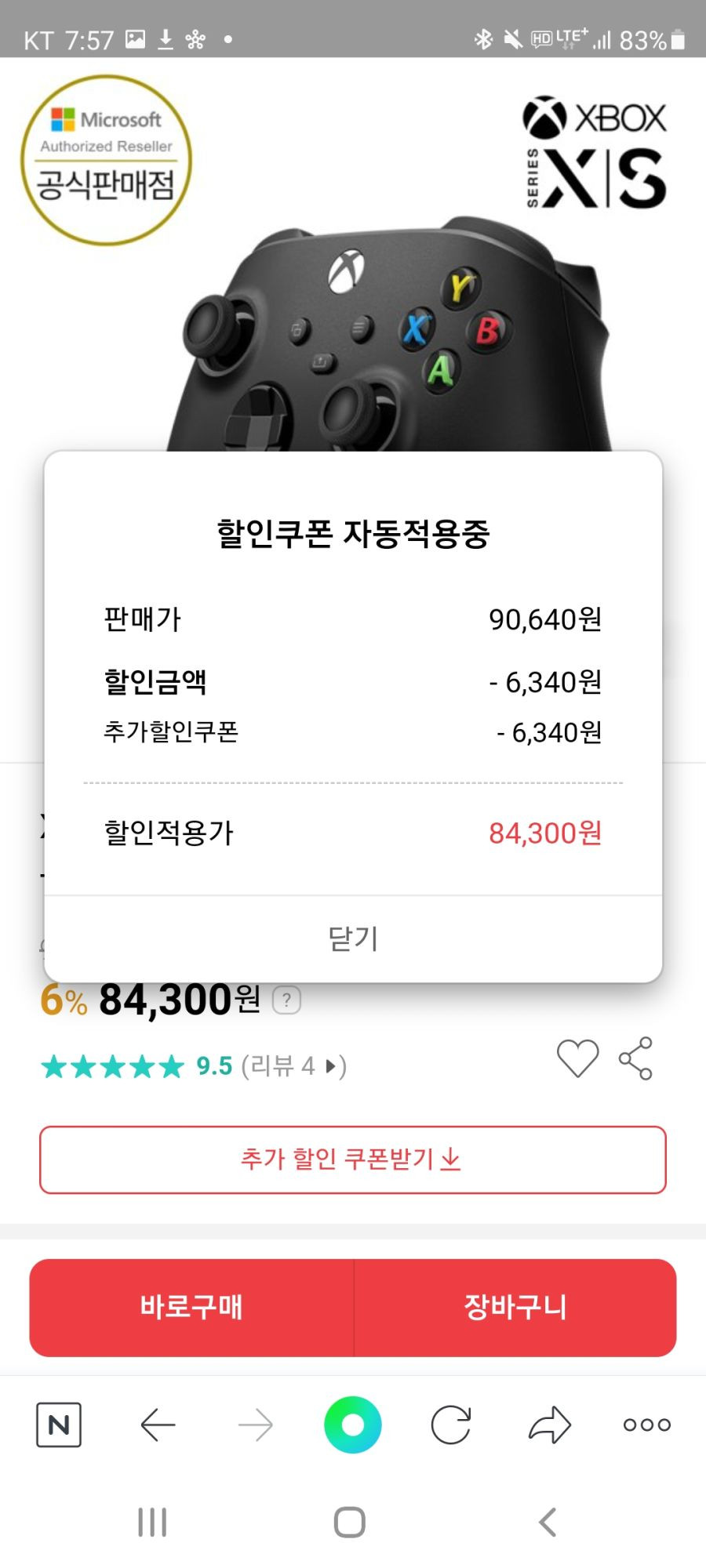Tap the Android home button
706x1568 pixels.
coord(350,1523)
